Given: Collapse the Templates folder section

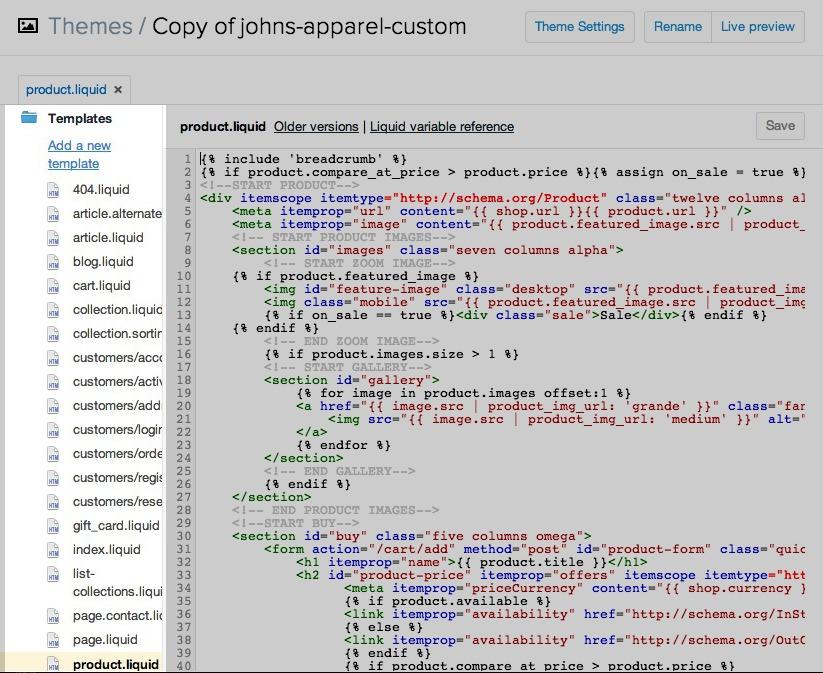Looking at the screenshot, I should pyautogui.click(x=79, y=118).
